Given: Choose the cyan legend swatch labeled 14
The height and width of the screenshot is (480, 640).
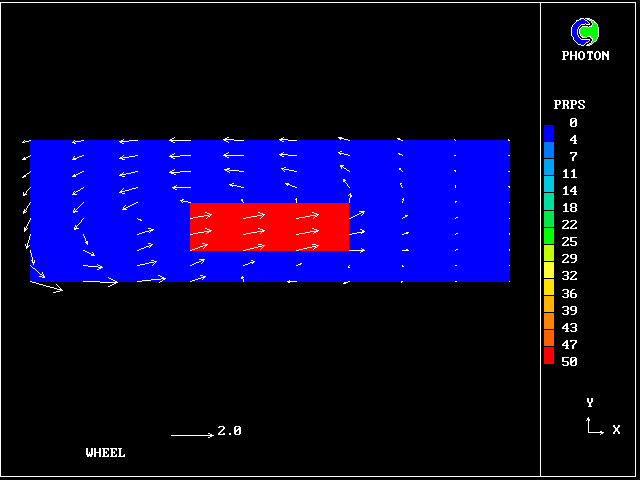Looking at the screenshot, I should pyautogui.click(x=549, y=190).
